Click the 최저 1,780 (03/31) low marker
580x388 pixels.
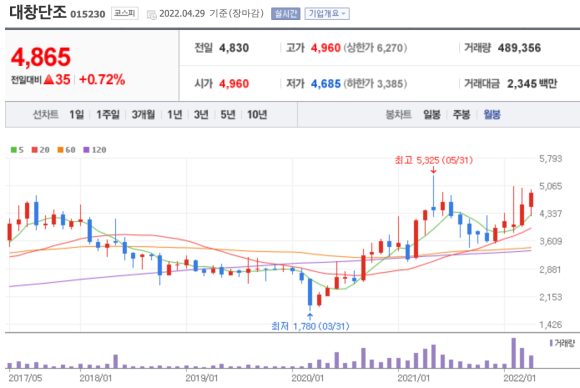click(x=310, y=326)
